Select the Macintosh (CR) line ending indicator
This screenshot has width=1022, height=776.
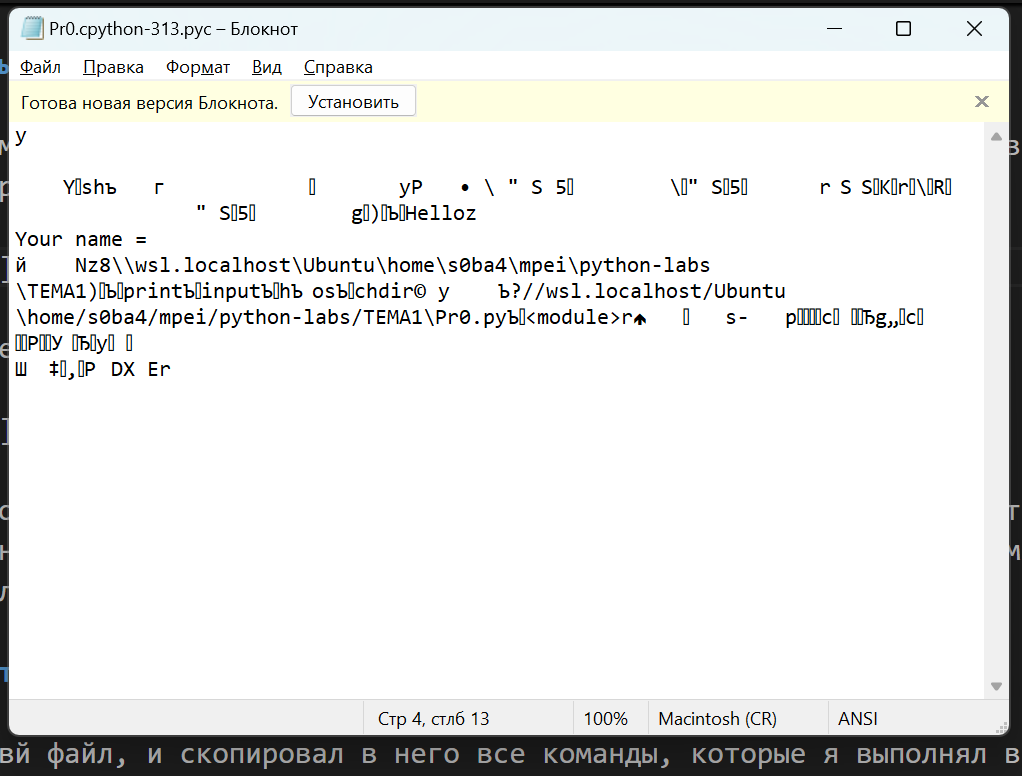(x=716, y=718)
